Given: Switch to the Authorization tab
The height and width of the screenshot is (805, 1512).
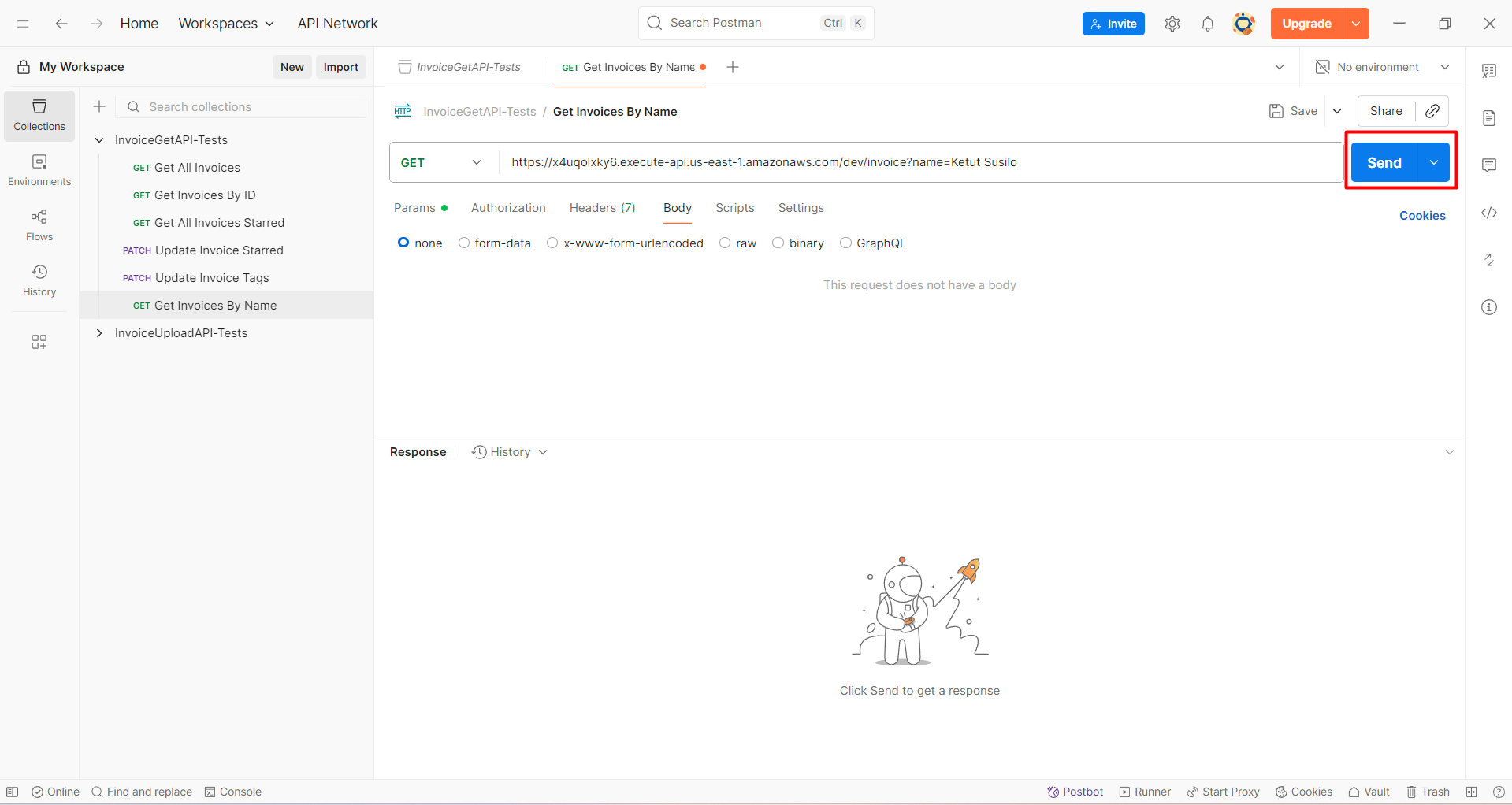Looking at the screenshot, I should 508,208.
